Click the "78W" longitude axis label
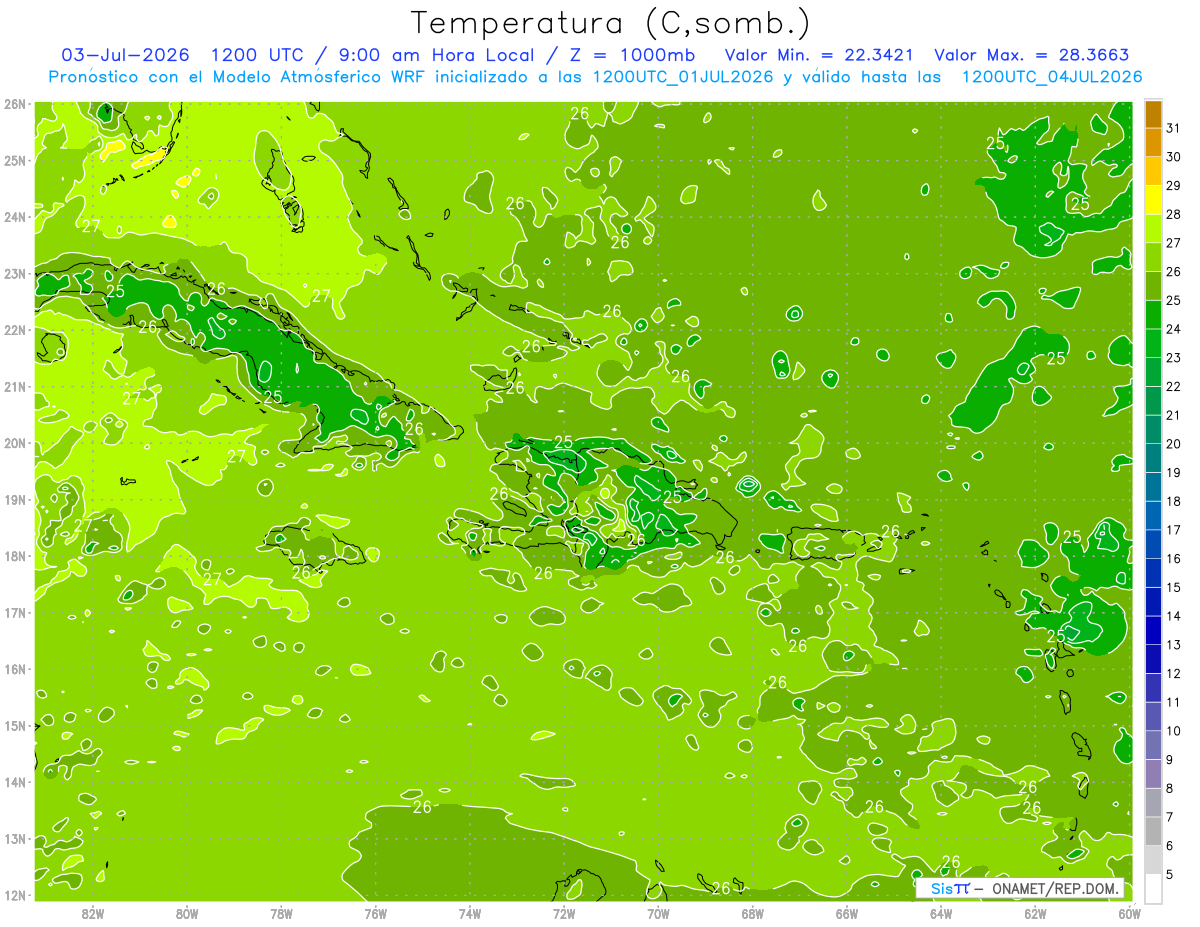The height and width of the screenshot is (927, 1200). click(281, 913)
